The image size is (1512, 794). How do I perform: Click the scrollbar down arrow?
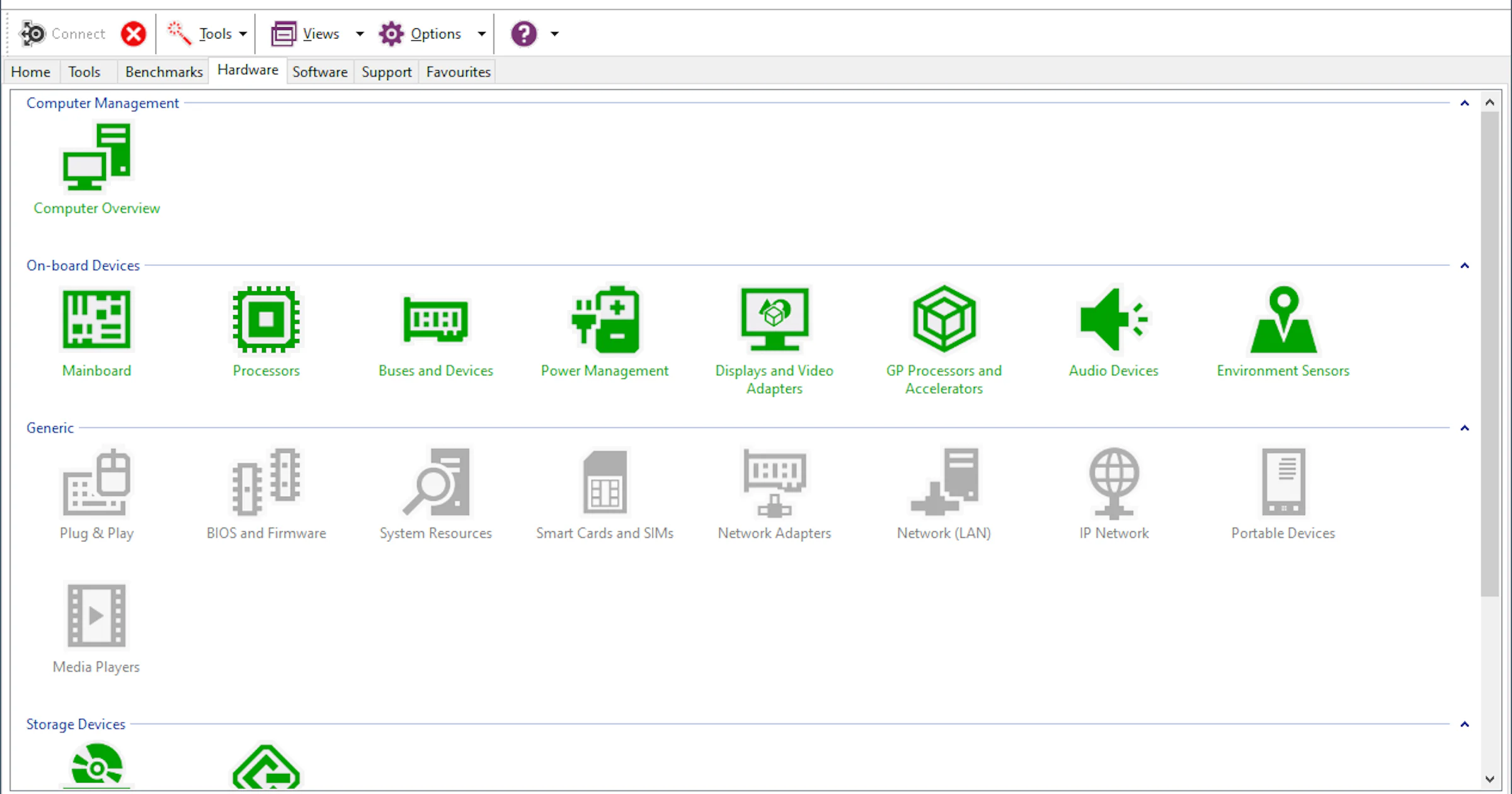coord(1490,779)
